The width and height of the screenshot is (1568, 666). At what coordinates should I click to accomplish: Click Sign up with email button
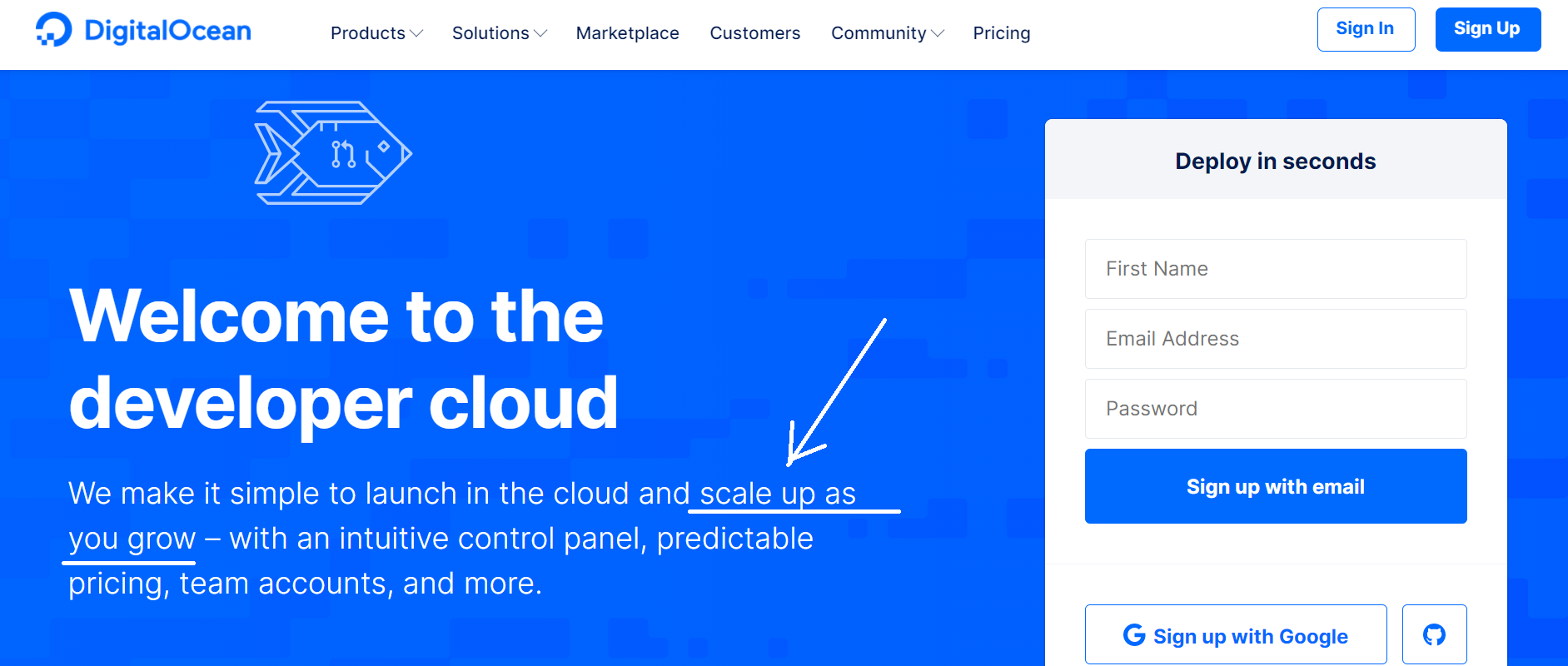(x=1276, y=486)
